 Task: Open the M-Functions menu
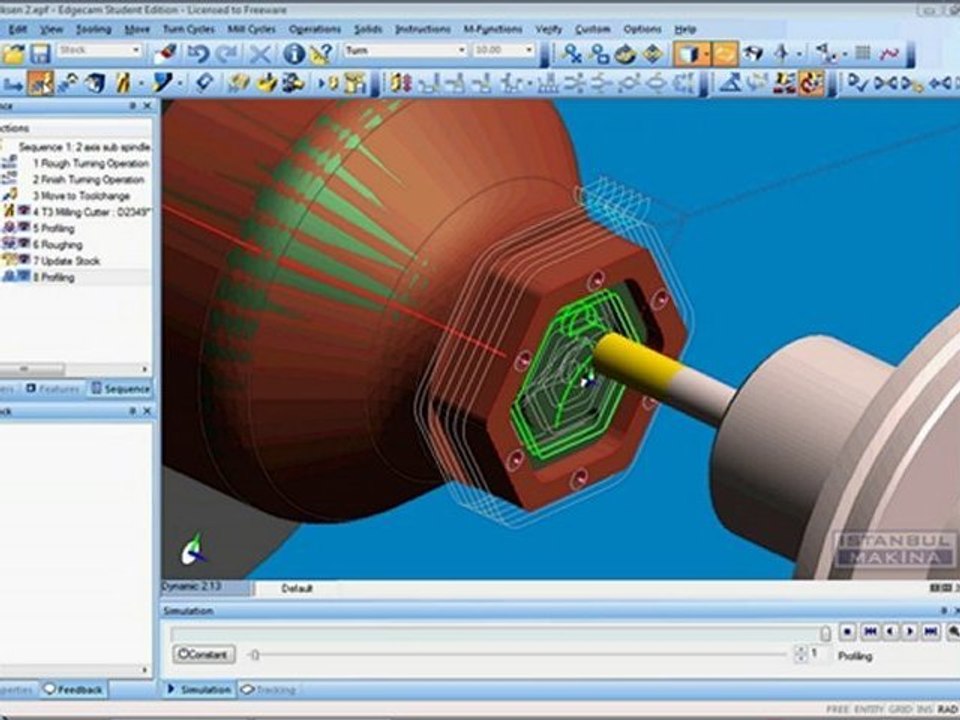492,29
